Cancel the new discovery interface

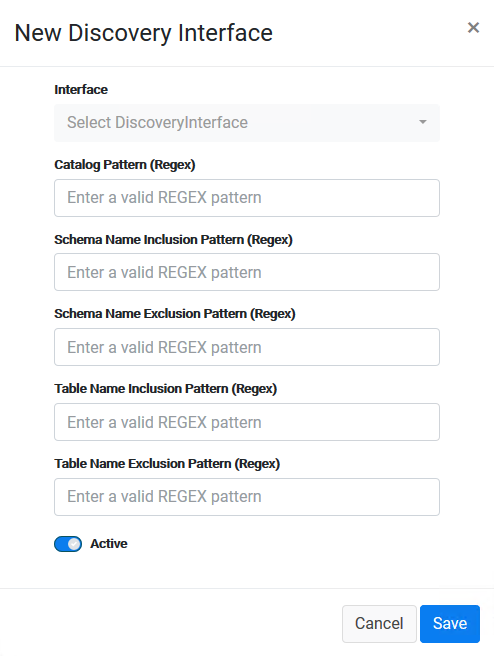click(379, 623)
